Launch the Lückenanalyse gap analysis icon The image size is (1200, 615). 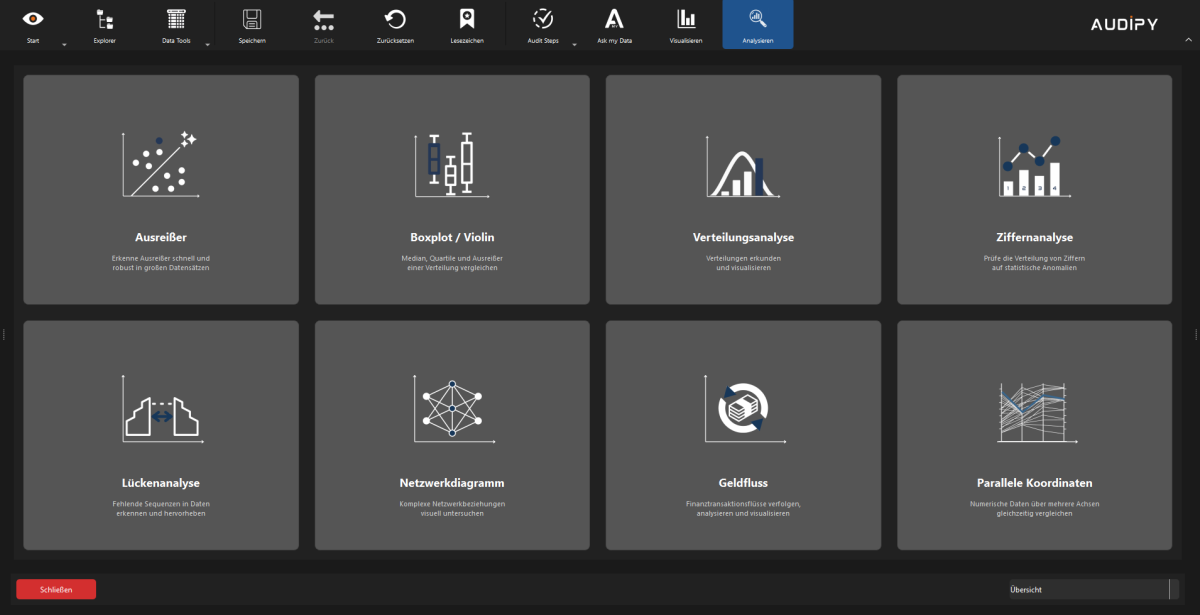[x=161, y=410]
